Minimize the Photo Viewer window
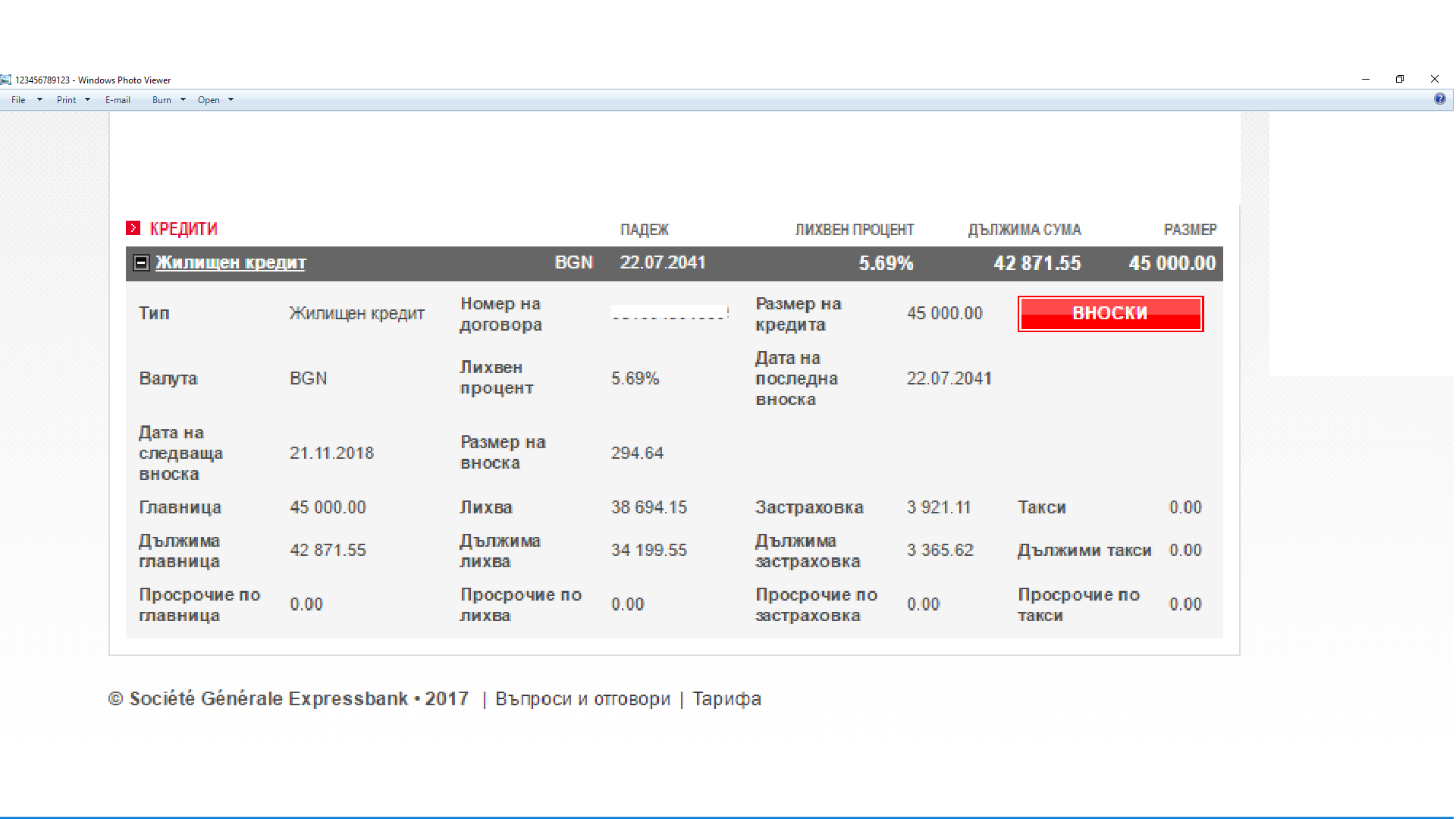The width and height of the screenshot is (1456, 819). point(1365,79)
